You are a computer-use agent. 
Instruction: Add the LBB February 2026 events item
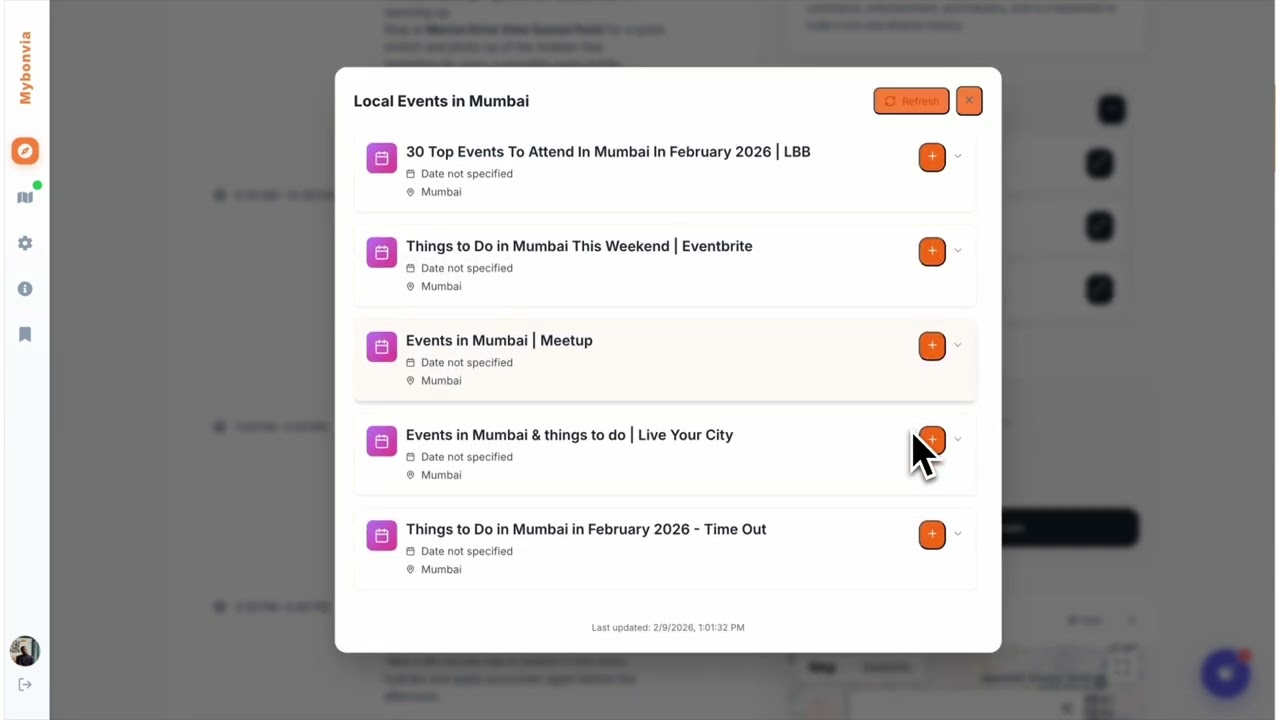point(932,157)
